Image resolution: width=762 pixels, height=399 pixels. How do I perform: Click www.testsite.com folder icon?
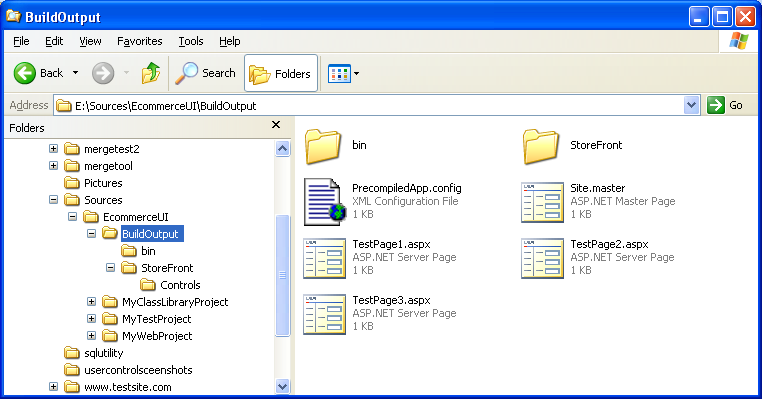click(72, 386)
